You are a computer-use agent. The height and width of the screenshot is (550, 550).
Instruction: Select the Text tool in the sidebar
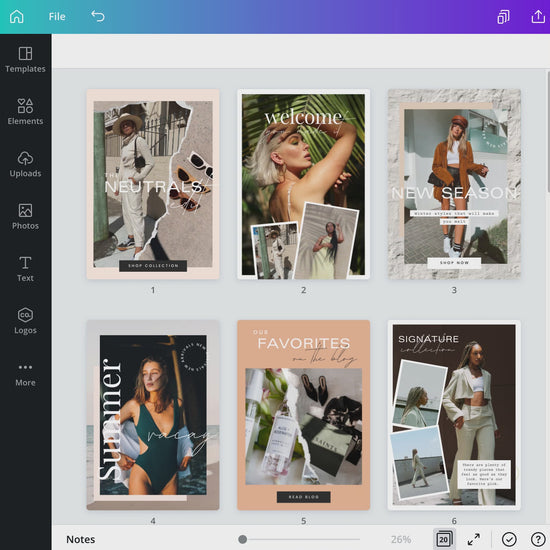coord(25,269)
